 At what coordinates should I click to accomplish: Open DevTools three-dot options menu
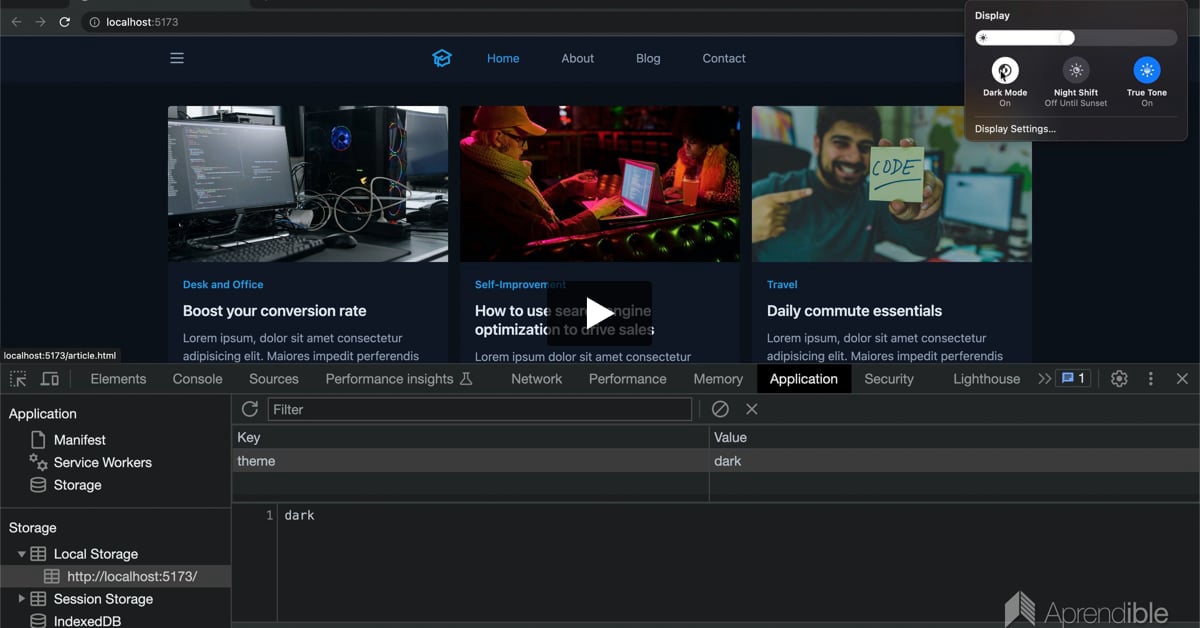pyautogui.click(x=1151, y=379)
